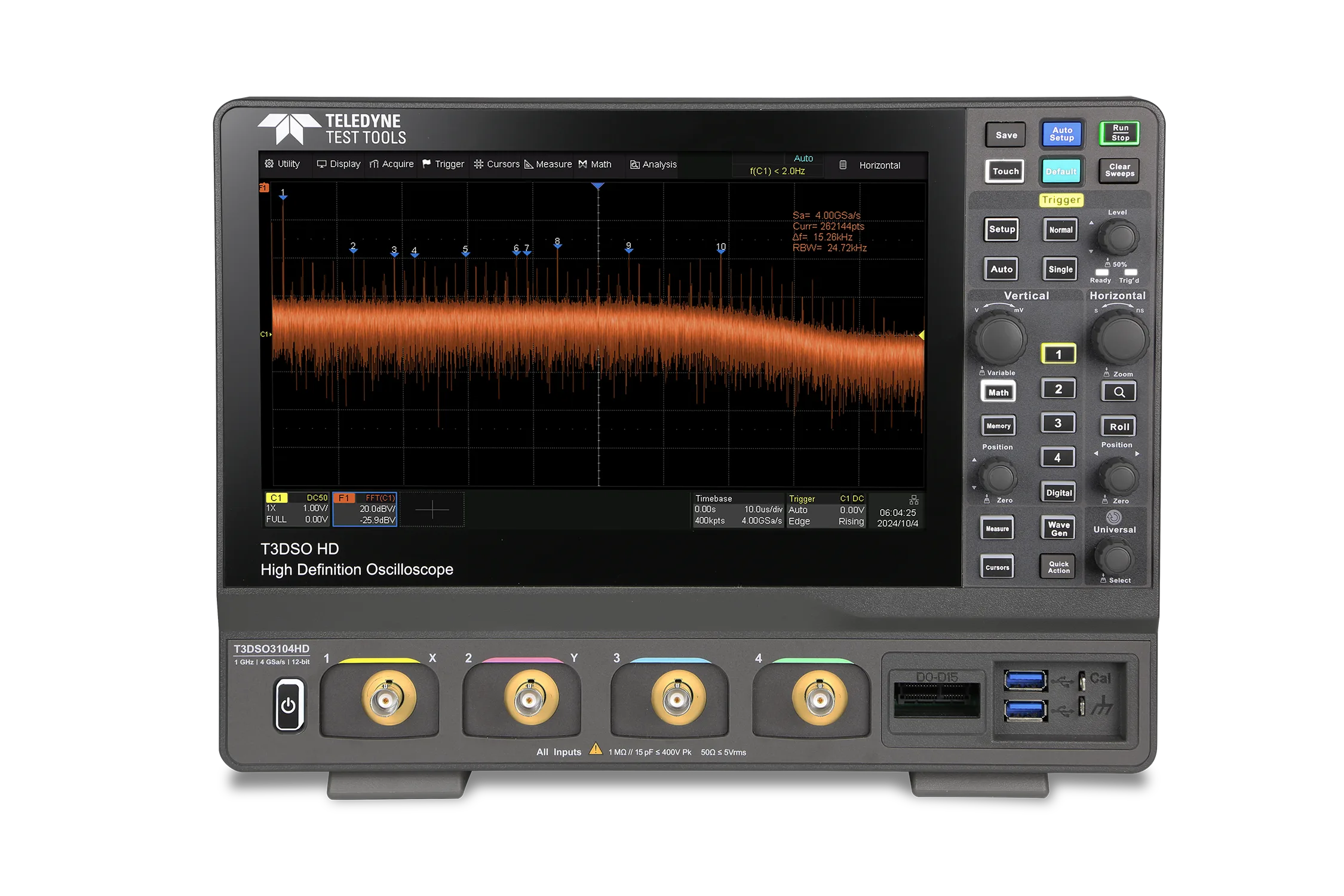Enable Touch screen control
1344x896 pixels.
1005,171
